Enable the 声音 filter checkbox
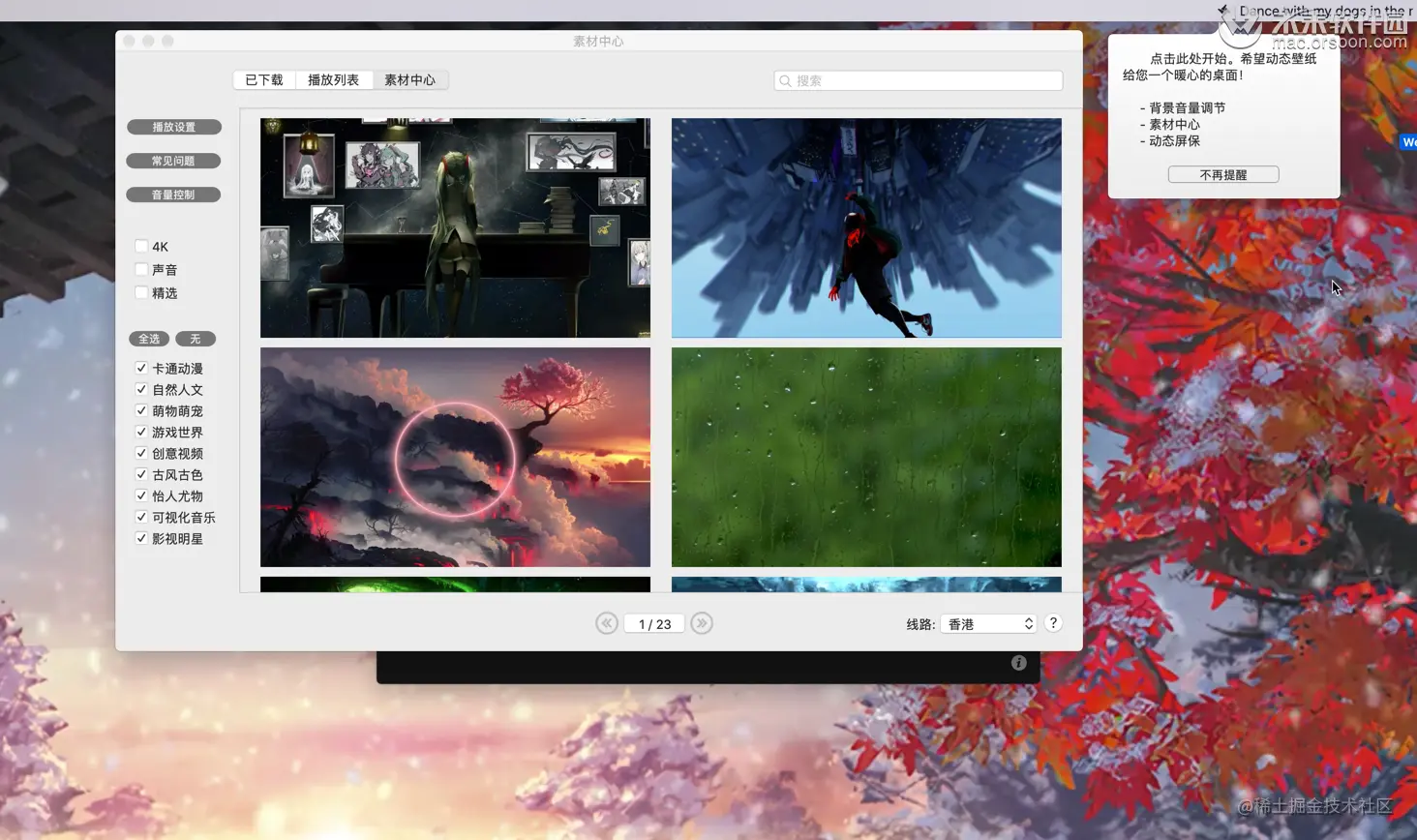The width and height of the screenshot is (1417, 840). 141,269
